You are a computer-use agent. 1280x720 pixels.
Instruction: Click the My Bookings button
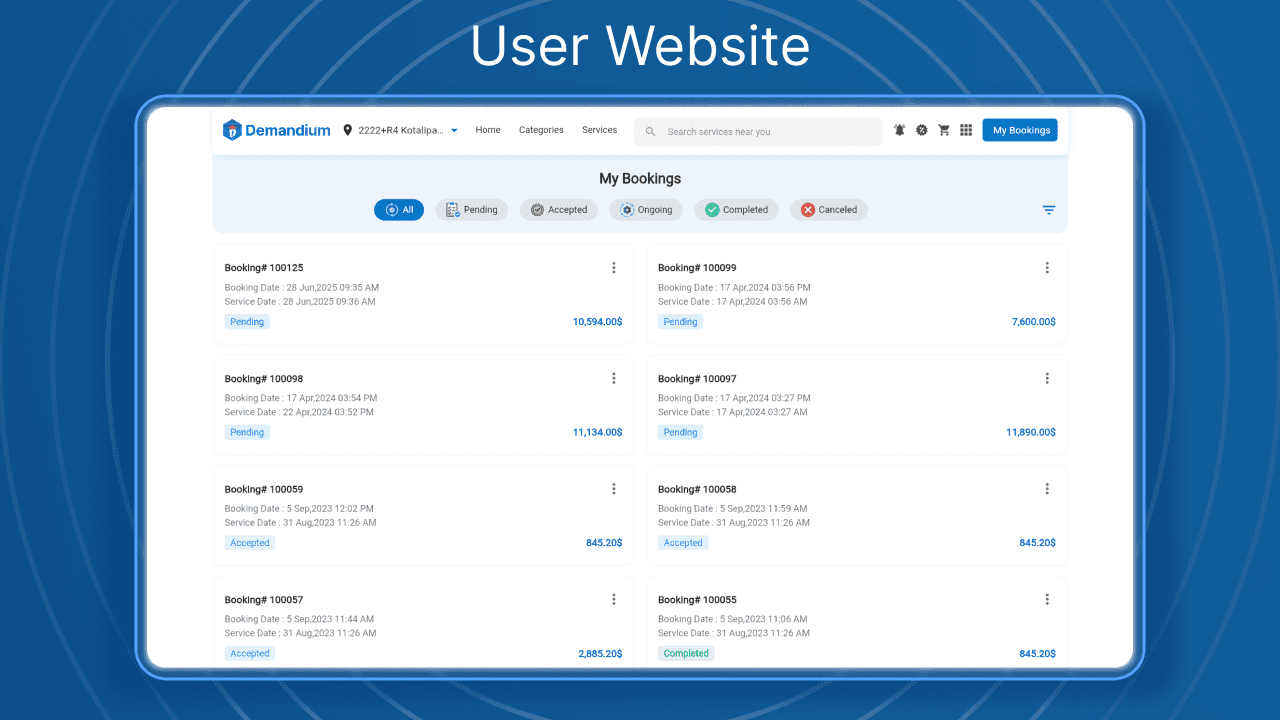coord(1019,130)
